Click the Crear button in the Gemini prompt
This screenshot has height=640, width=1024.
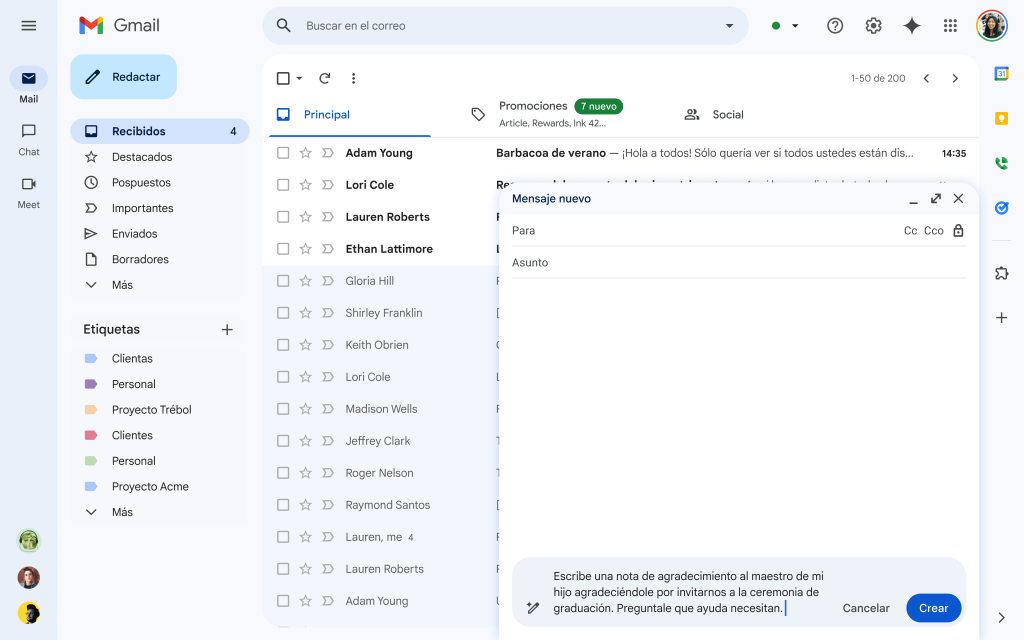(933, 607)
